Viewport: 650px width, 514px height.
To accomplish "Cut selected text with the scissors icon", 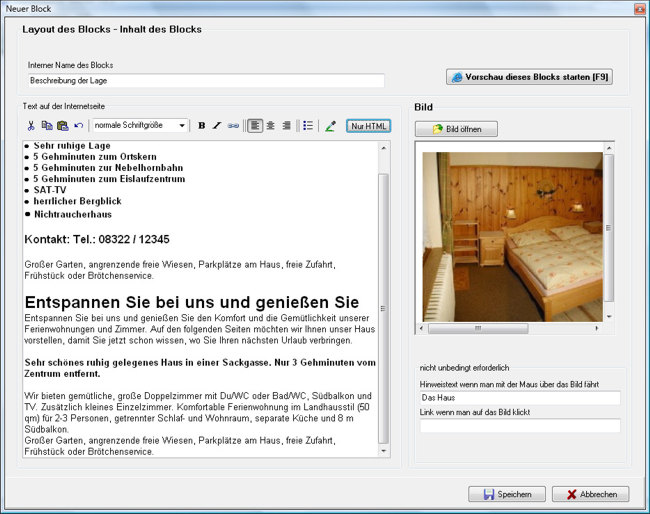I will coord(31,126).
